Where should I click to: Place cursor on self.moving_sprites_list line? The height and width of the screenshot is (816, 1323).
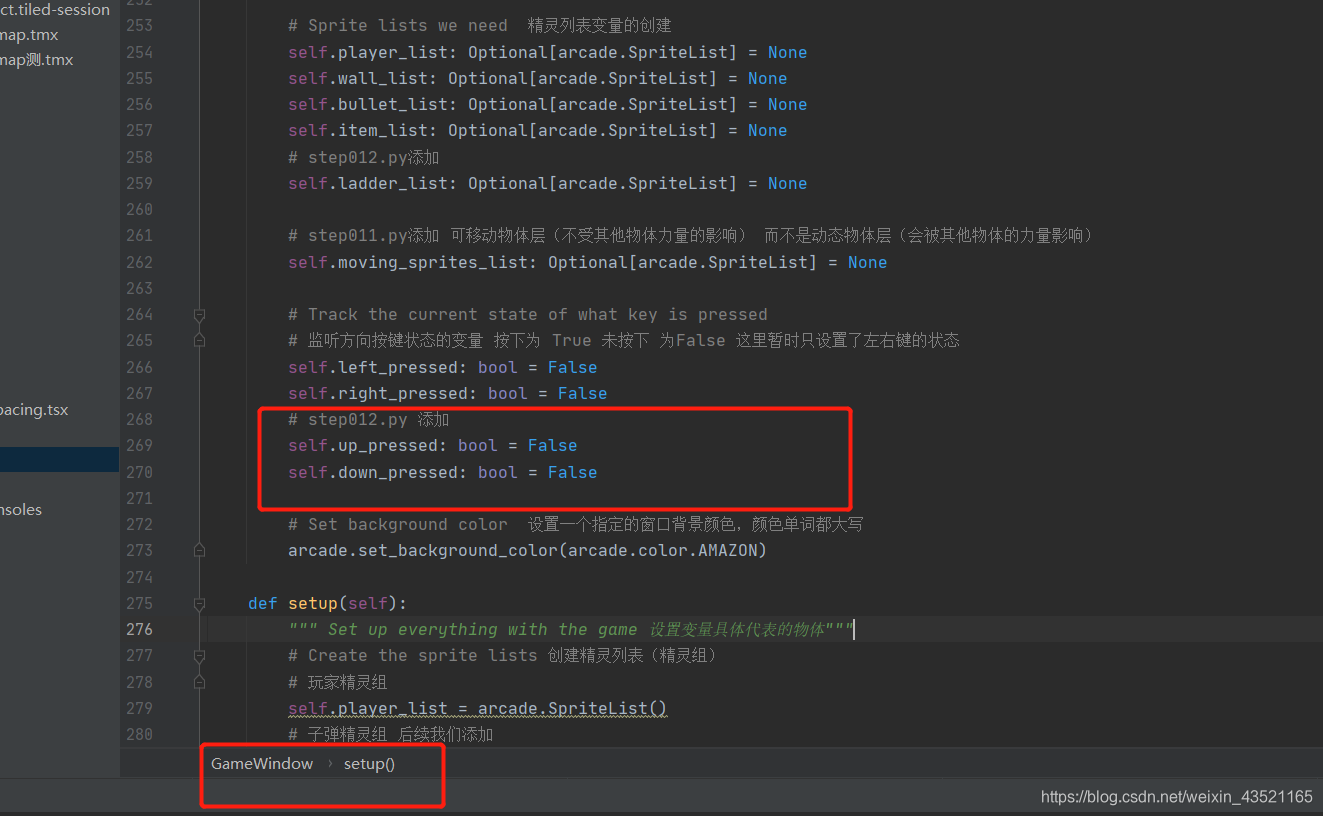(587, 262)
